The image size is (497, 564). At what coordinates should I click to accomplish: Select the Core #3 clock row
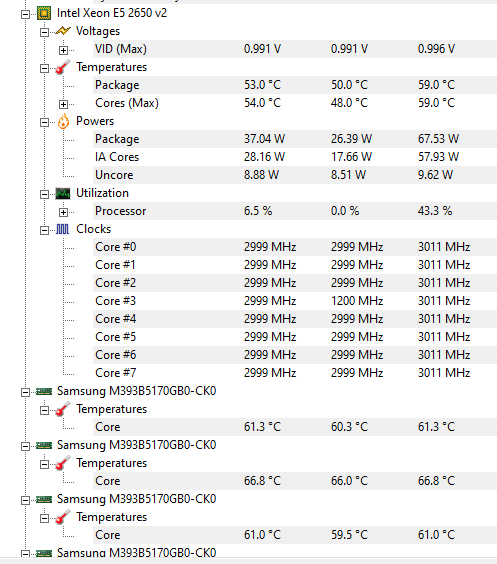click(295, 301)
